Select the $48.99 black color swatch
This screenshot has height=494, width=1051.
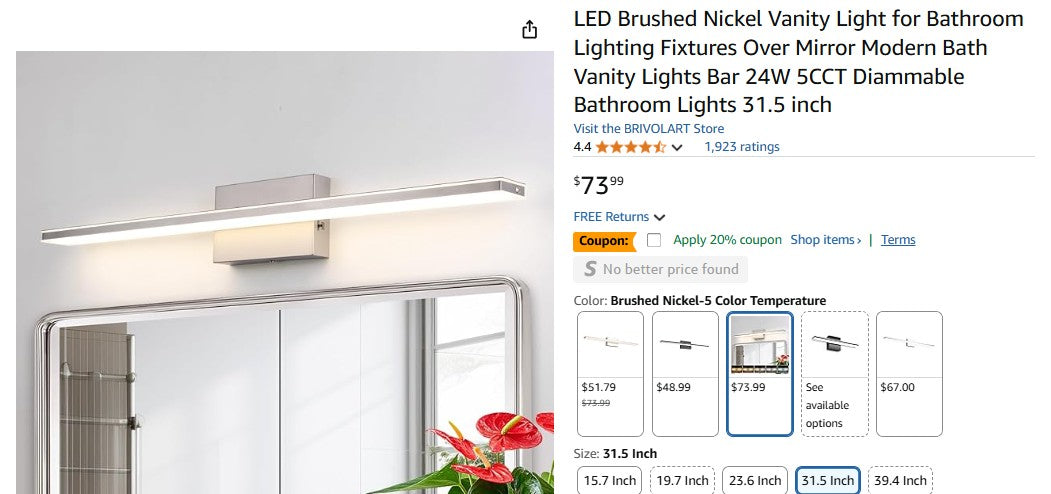pyautogui.click(x=685, y=373)
